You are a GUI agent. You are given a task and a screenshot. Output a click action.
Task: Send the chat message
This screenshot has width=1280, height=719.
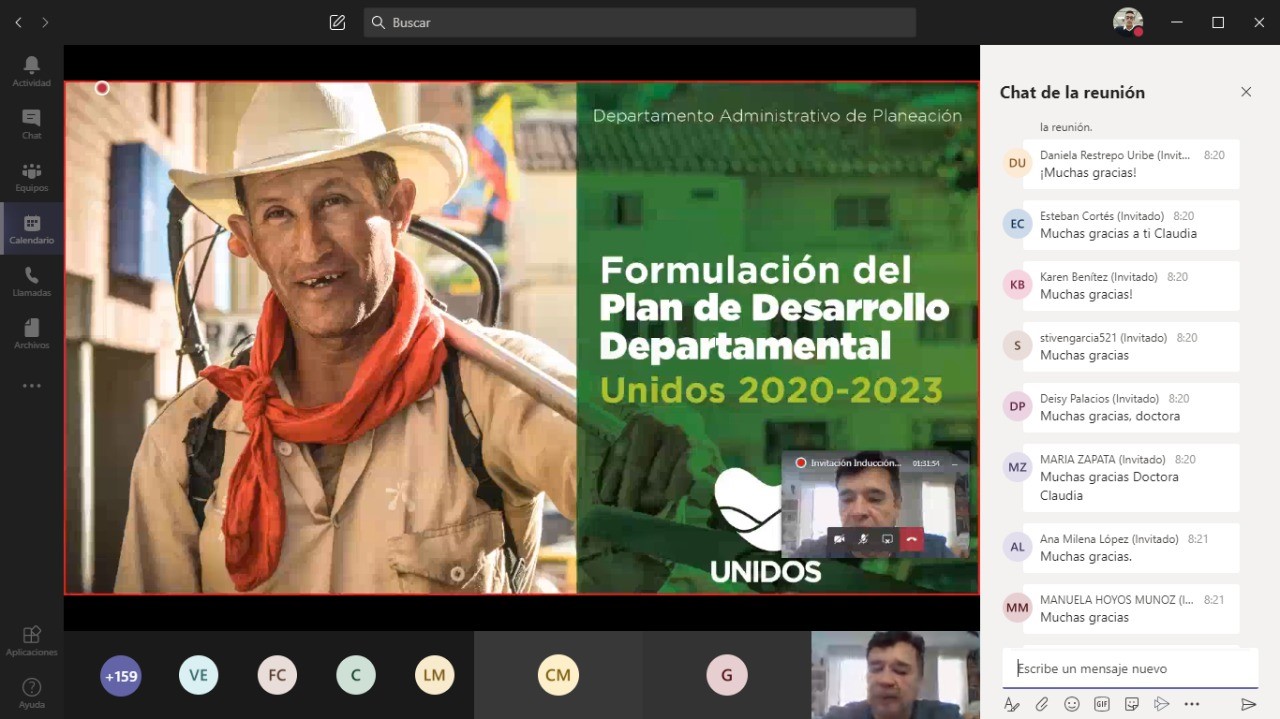1248,704
